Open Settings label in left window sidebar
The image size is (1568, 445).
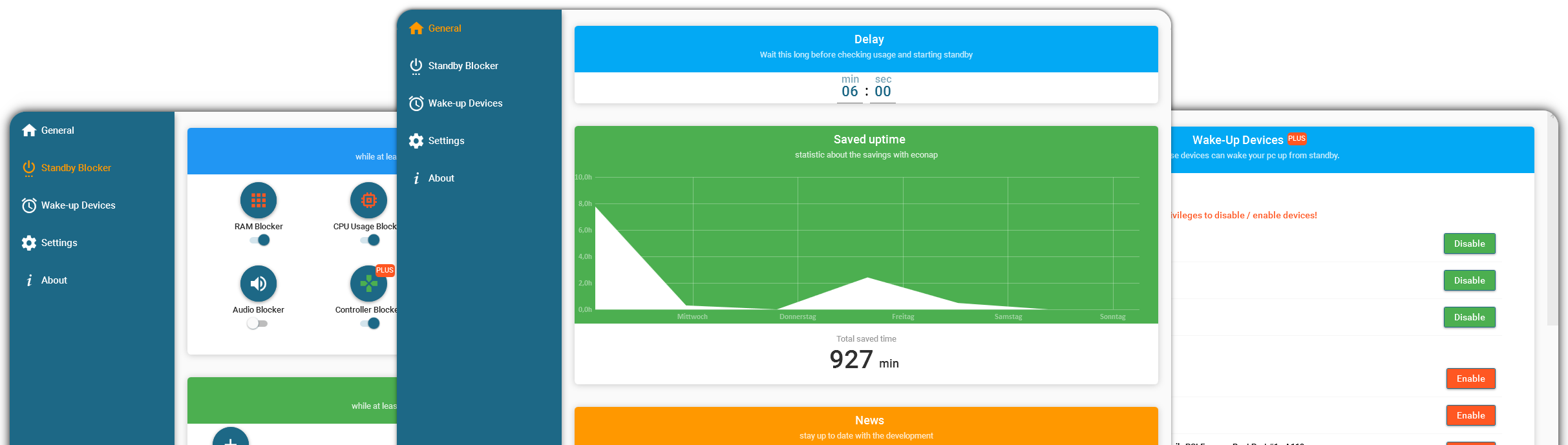(x=59, y=243)
